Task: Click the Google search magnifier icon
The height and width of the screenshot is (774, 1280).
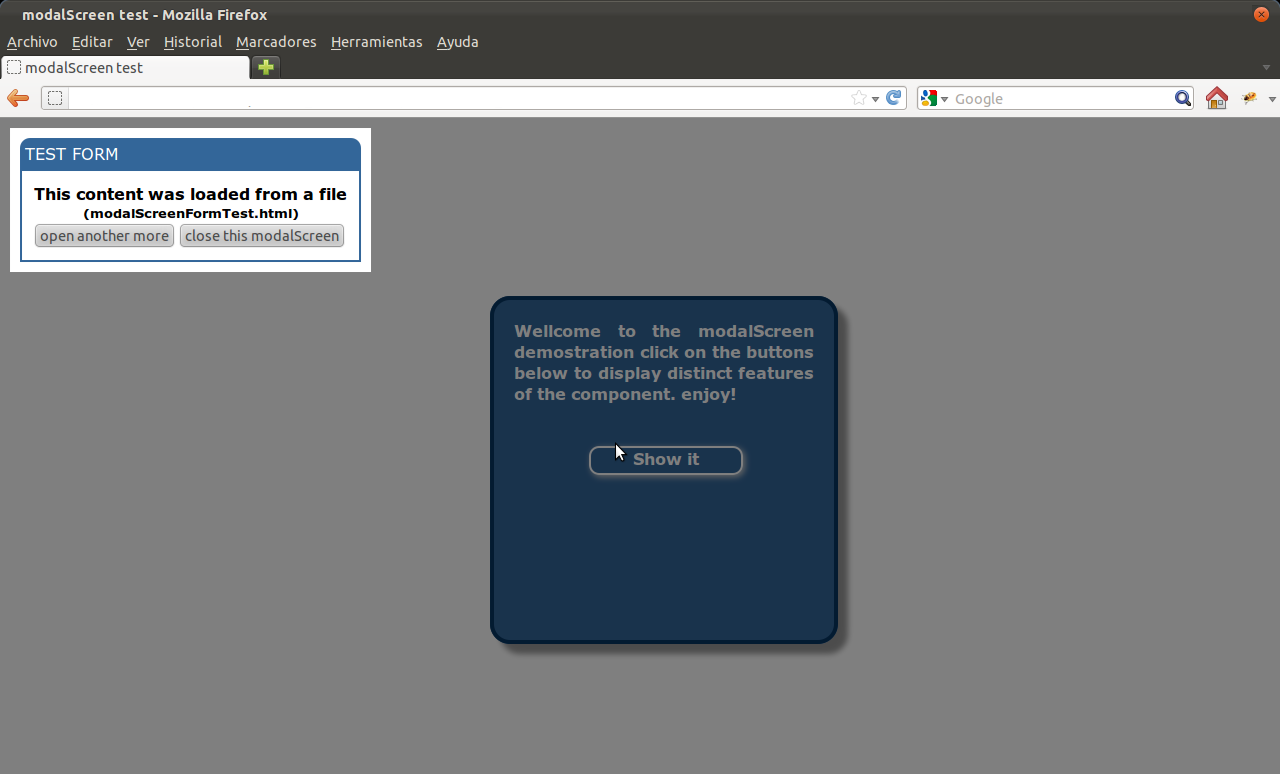Action: (x=1182, y=98)
